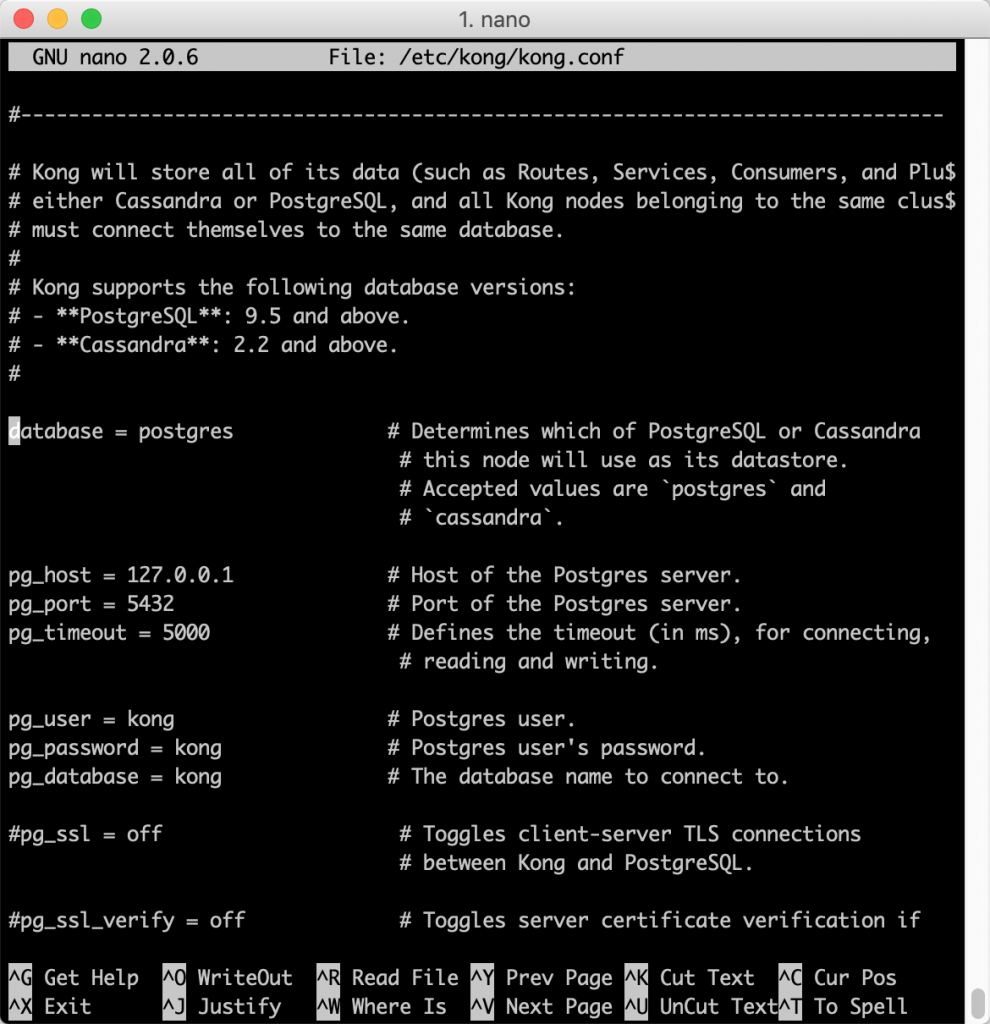This screenshot has height=1024, width=990.
Task: Click the 'pg_host = 127.0.0.1' setting
Action: [121, 575]
